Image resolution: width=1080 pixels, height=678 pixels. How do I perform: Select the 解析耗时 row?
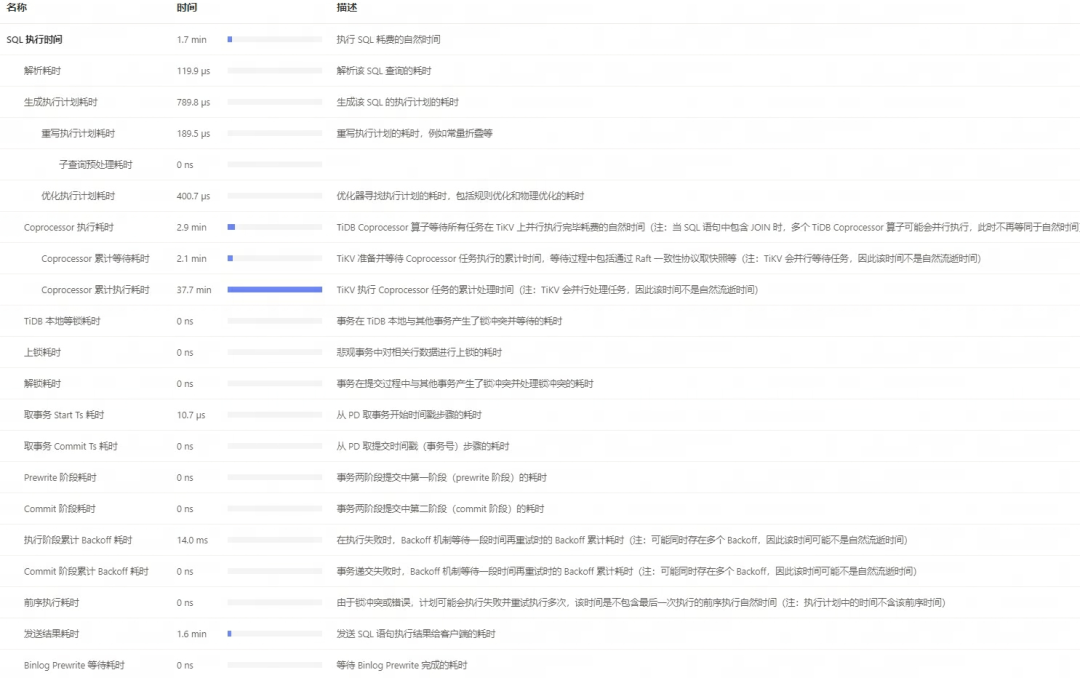(41, 70)
